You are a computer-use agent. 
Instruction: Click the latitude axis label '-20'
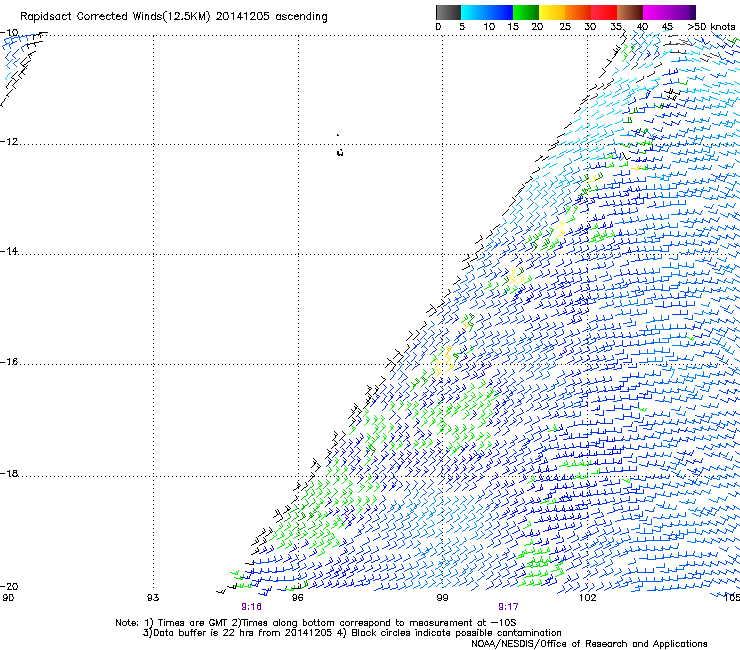9,586
